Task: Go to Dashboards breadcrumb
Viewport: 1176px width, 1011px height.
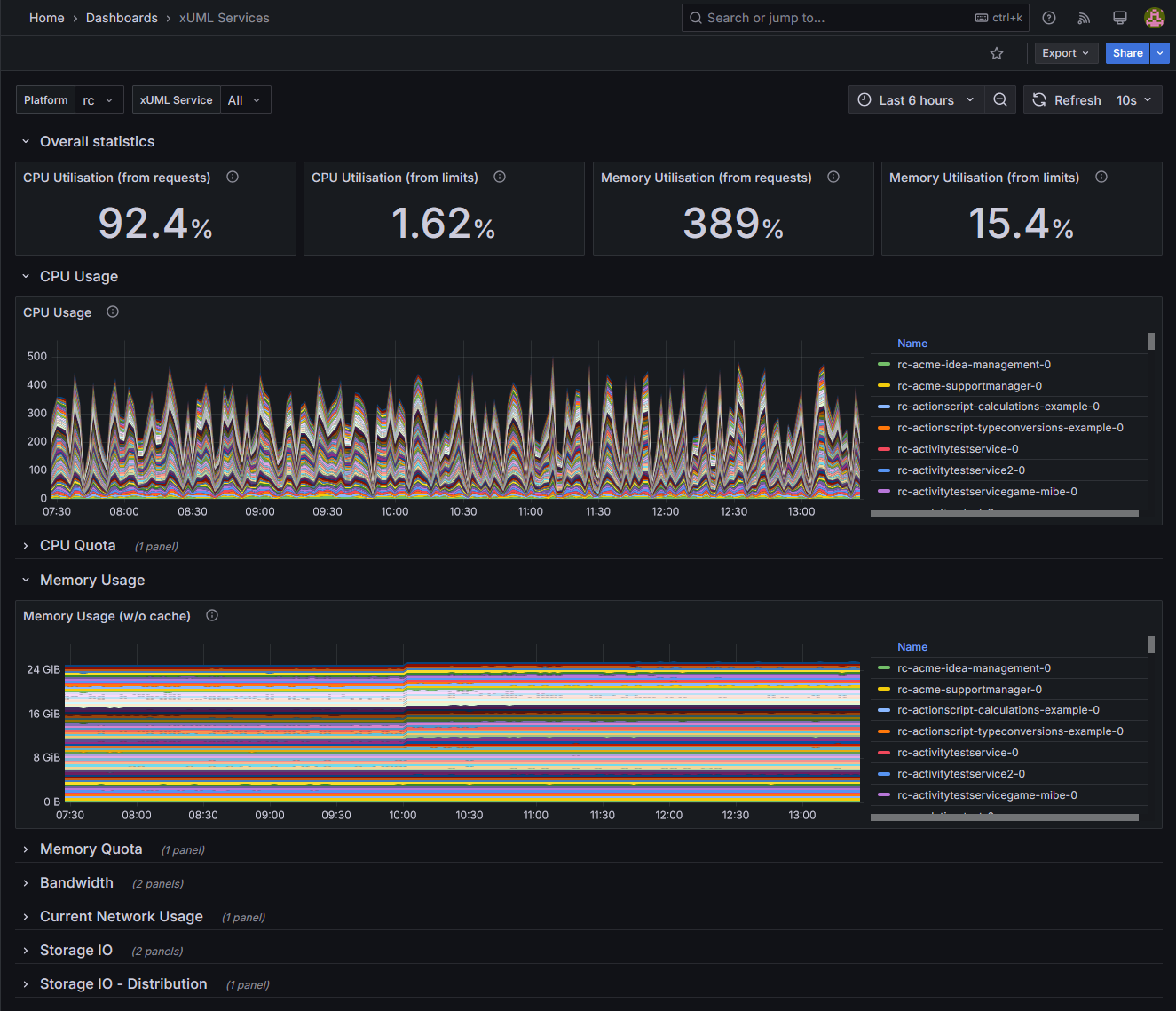Action: tap(122, 18)
